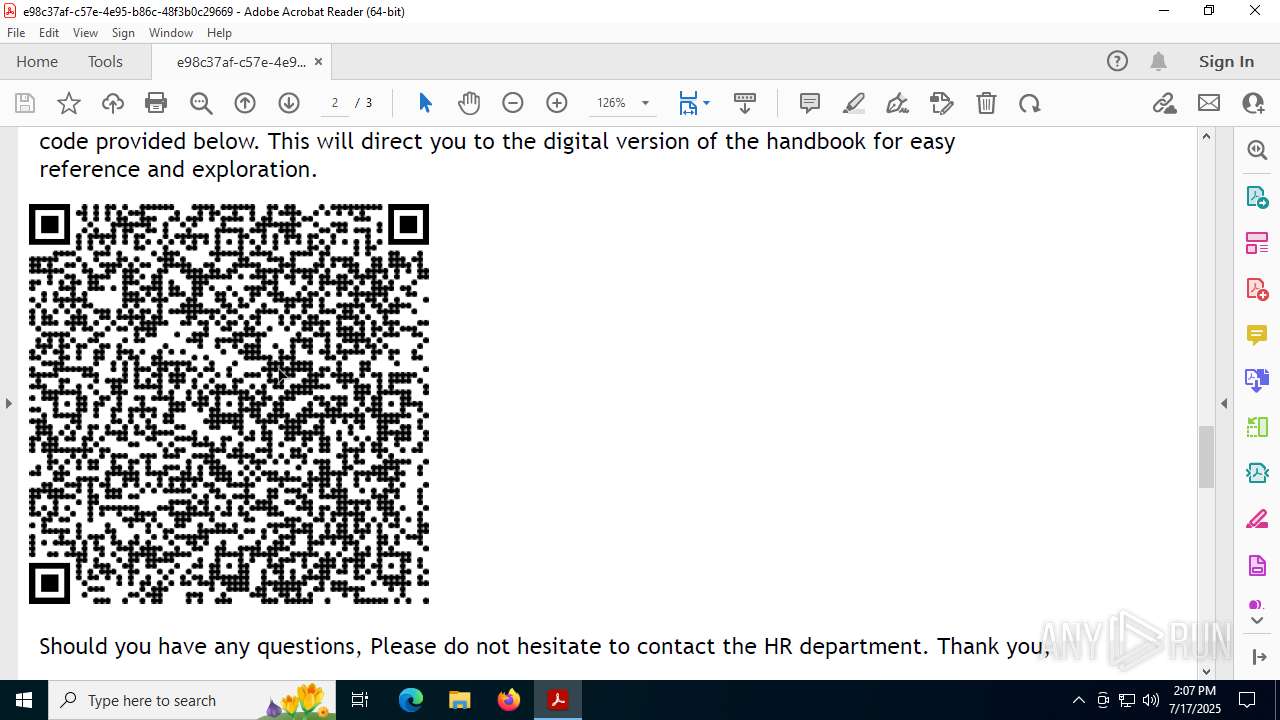Delete page with trash icon

pyautogui.click(x=986, y=103)
